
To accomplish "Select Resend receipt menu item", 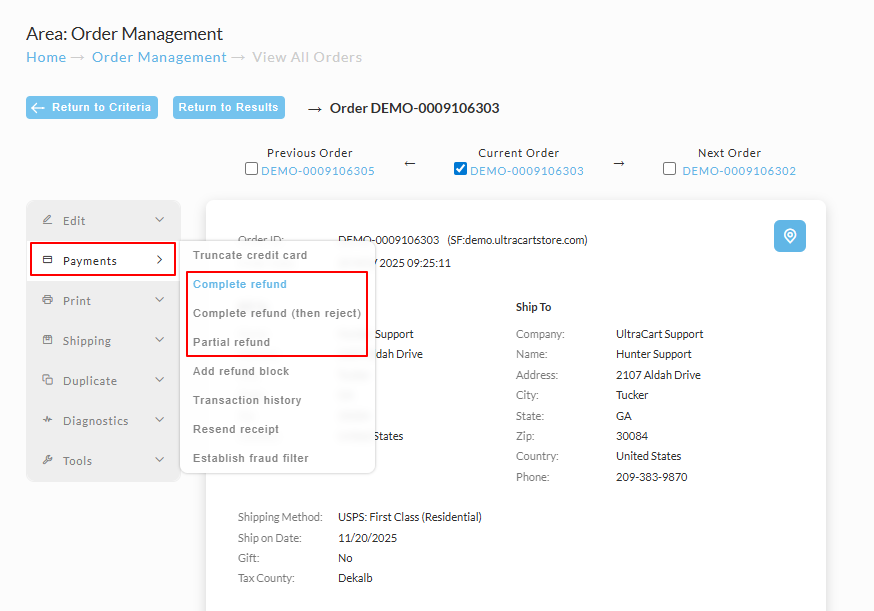I will [236, 429].
